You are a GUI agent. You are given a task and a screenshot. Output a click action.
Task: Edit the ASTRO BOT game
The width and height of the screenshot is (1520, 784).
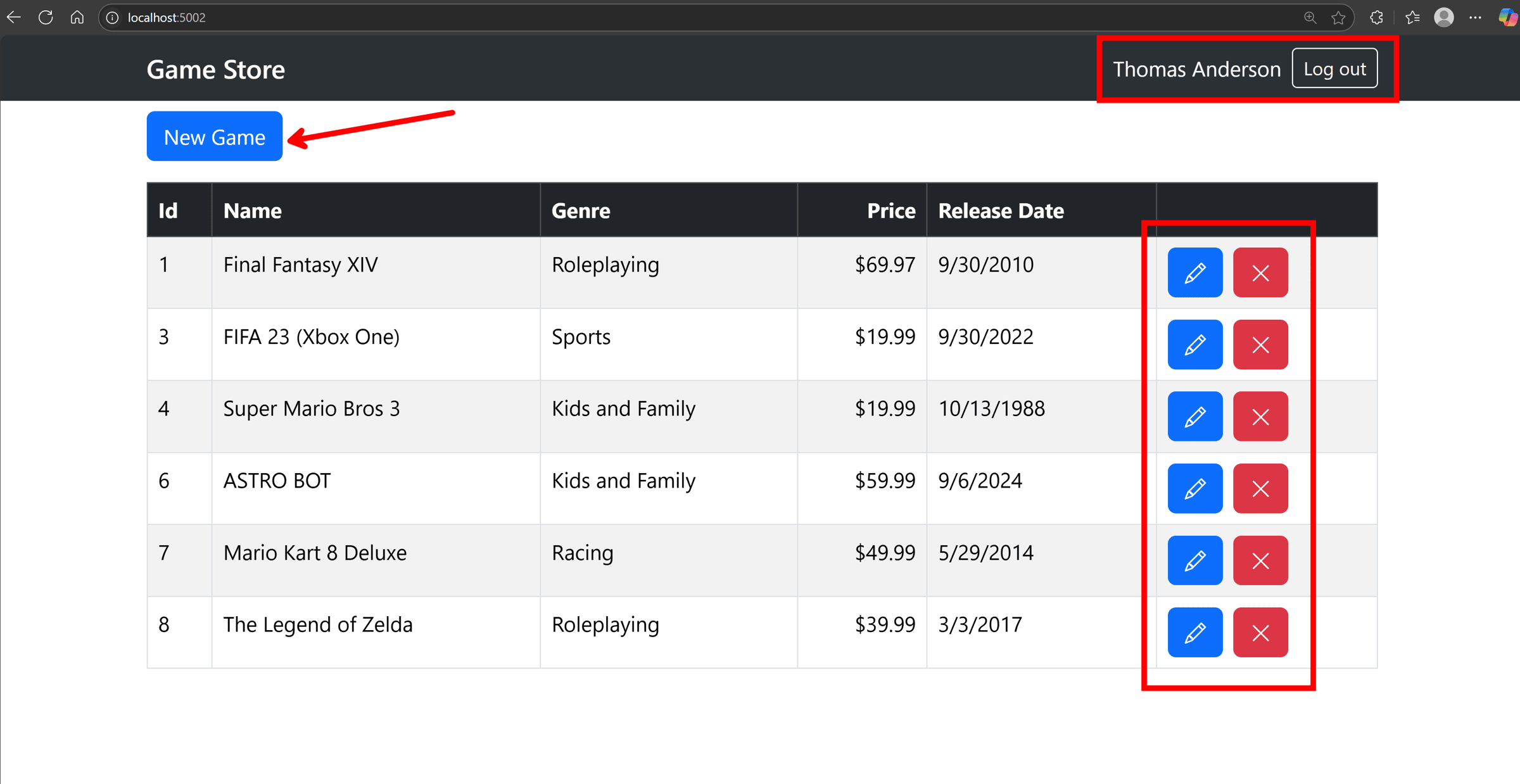(1194, 488)
